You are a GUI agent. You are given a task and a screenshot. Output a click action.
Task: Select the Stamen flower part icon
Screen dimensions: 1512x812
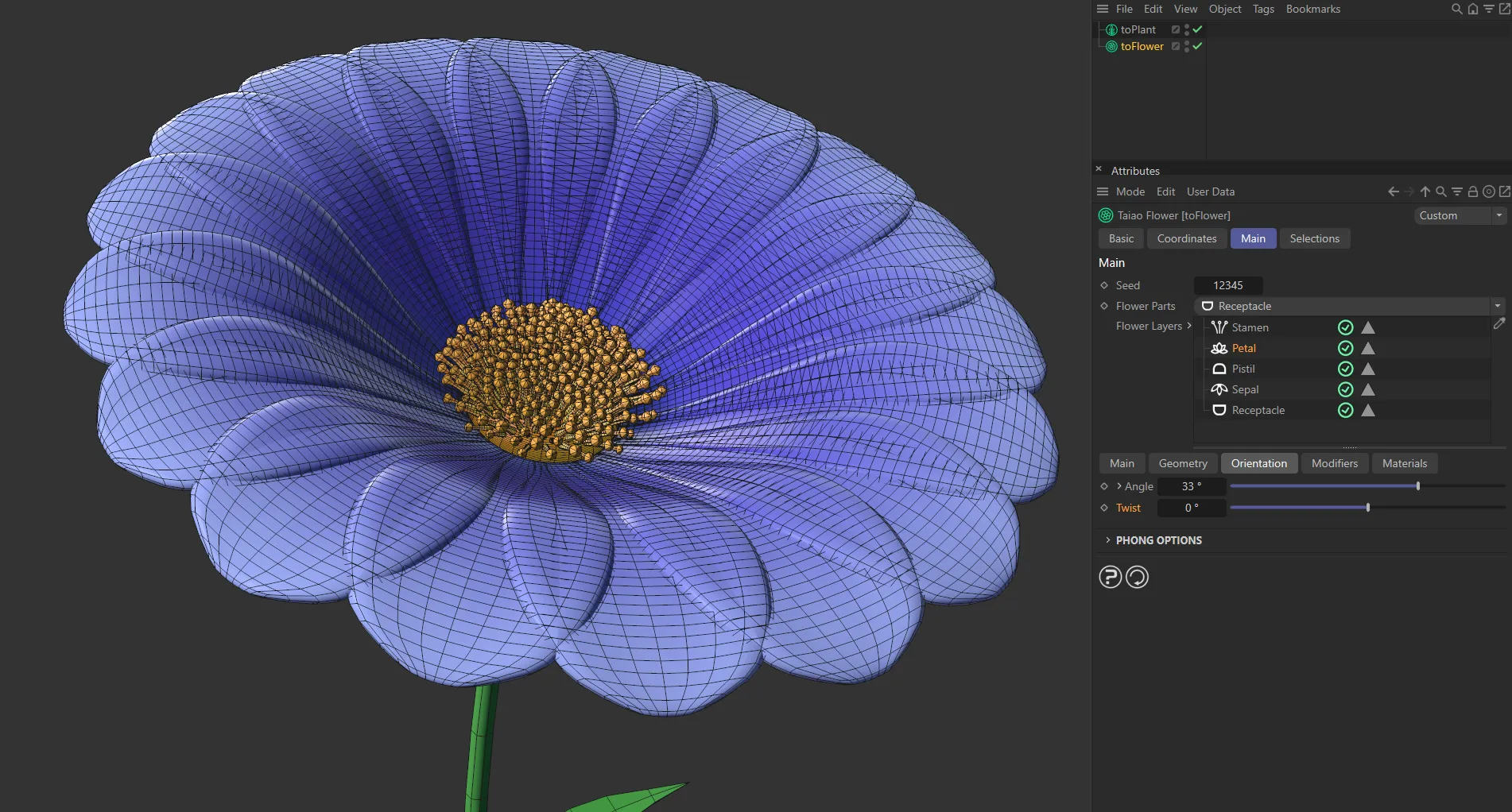pos(1219,327)
